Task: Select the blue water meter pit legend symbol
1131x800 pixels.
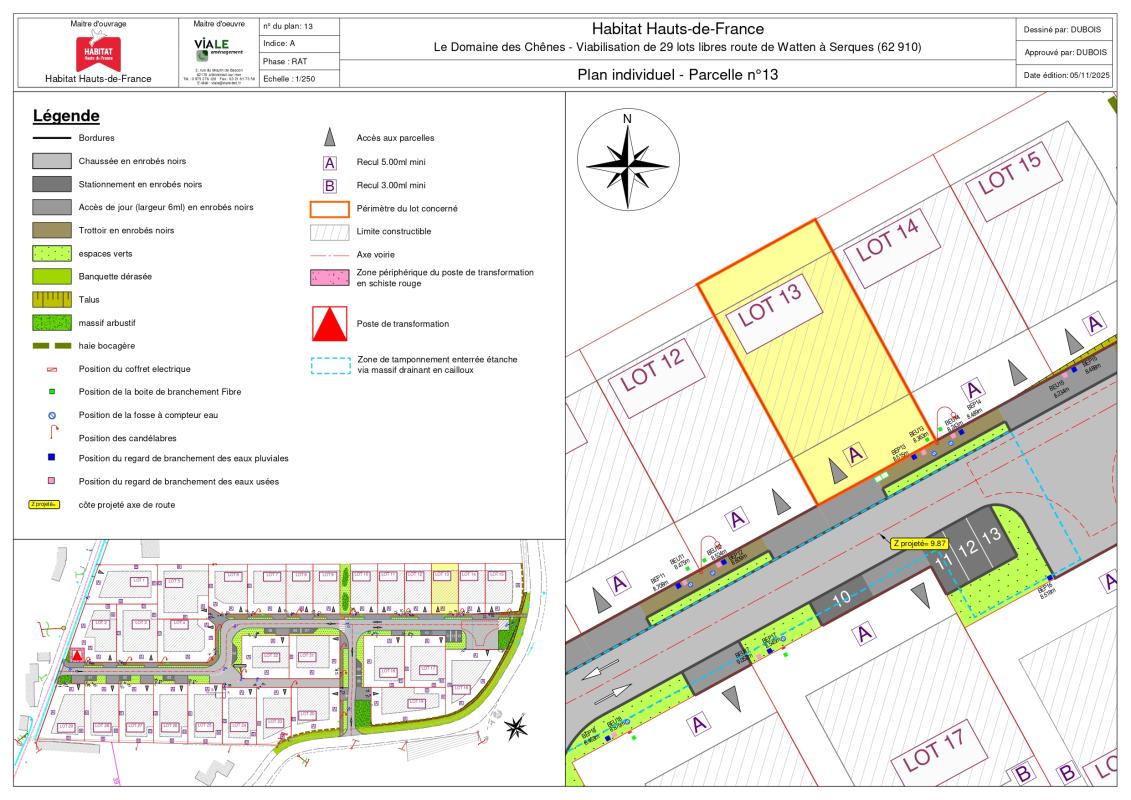Action: pos(52,416)
